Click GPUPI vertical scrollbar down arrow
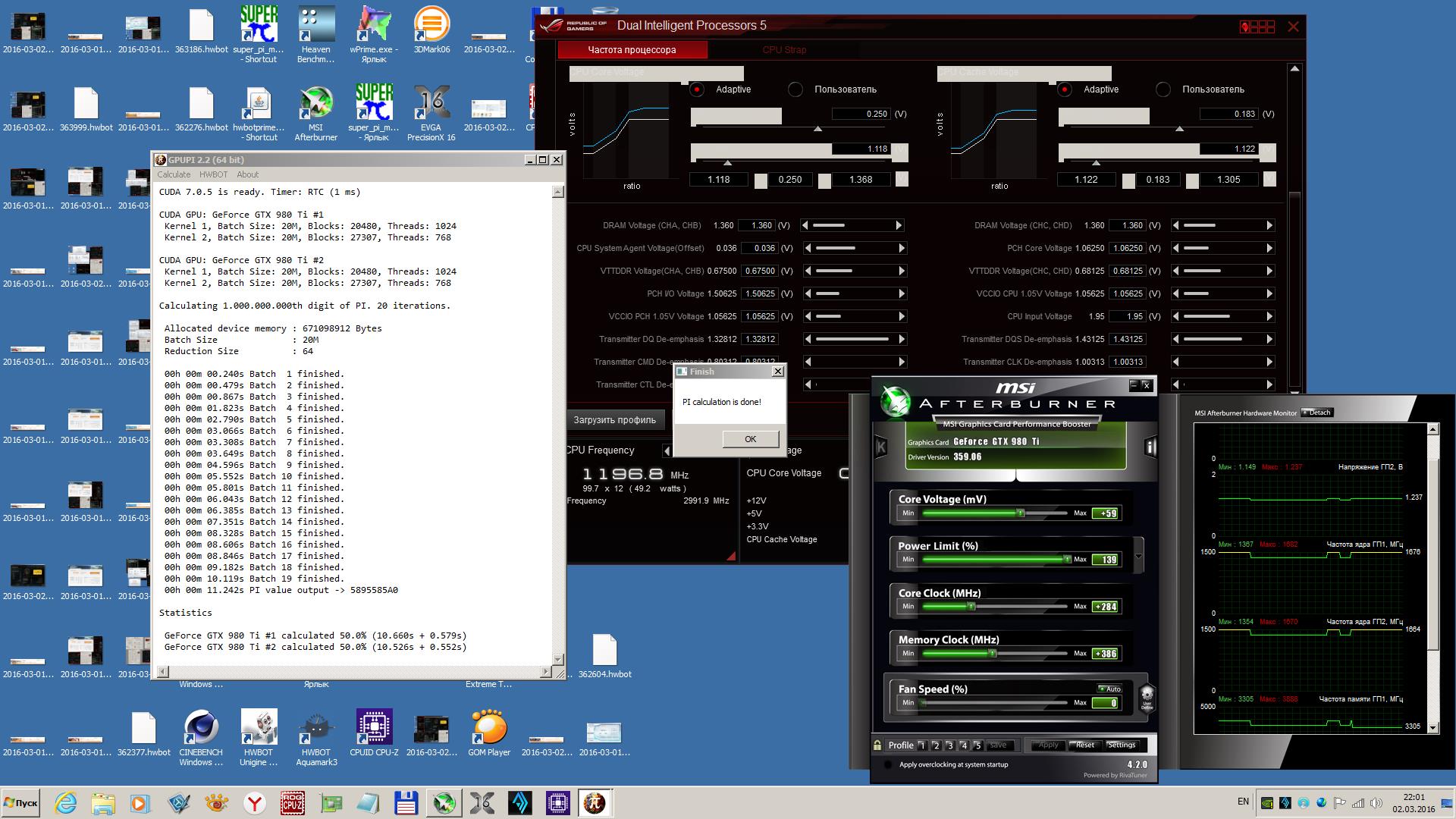This screenshot has height=819, width=1456. (x=558, y=660)
